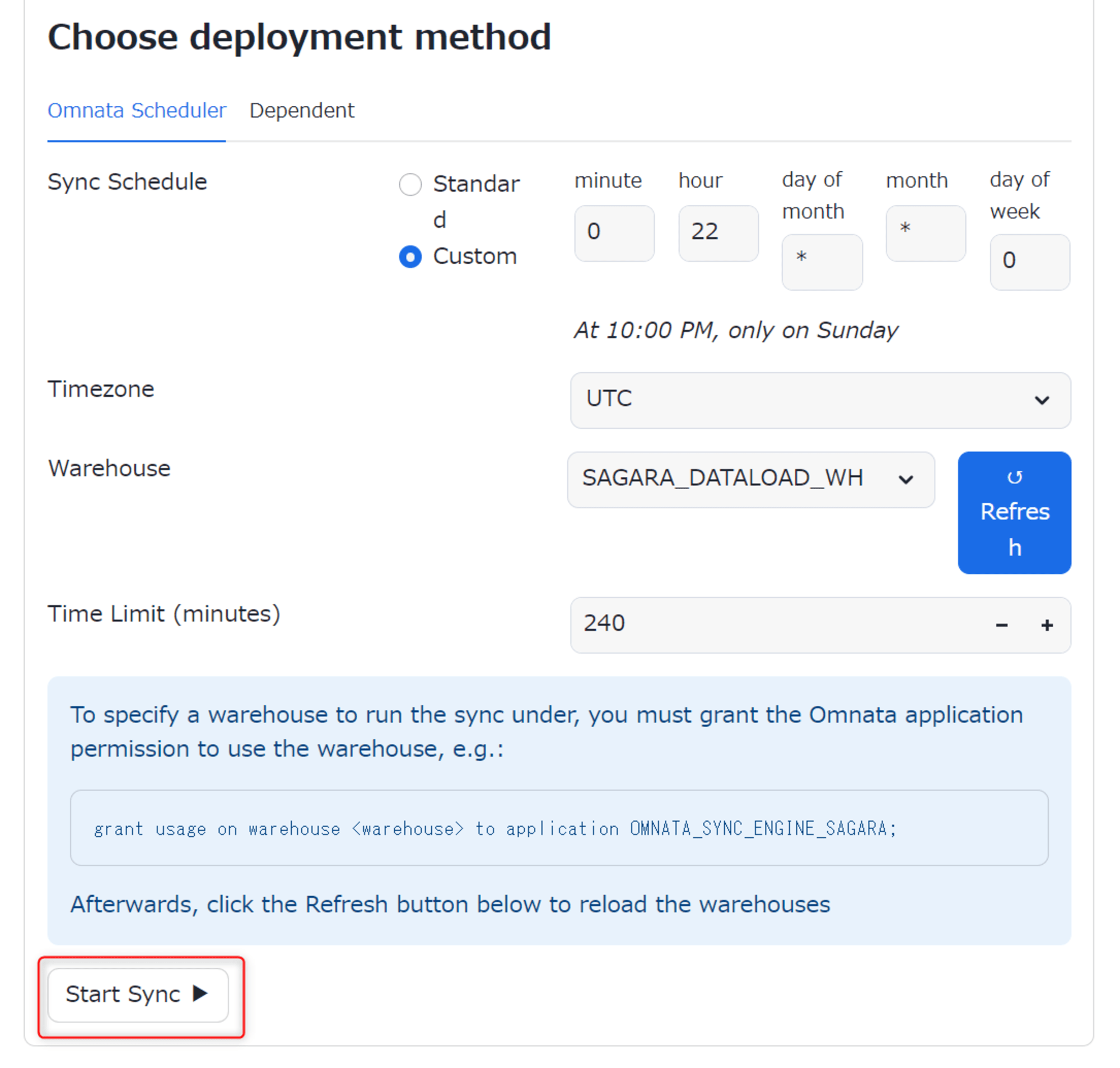Screen dimensions: 1120x1068
Task: Click the 'Time Limit (minutes)' label
Action: [164, 614]
